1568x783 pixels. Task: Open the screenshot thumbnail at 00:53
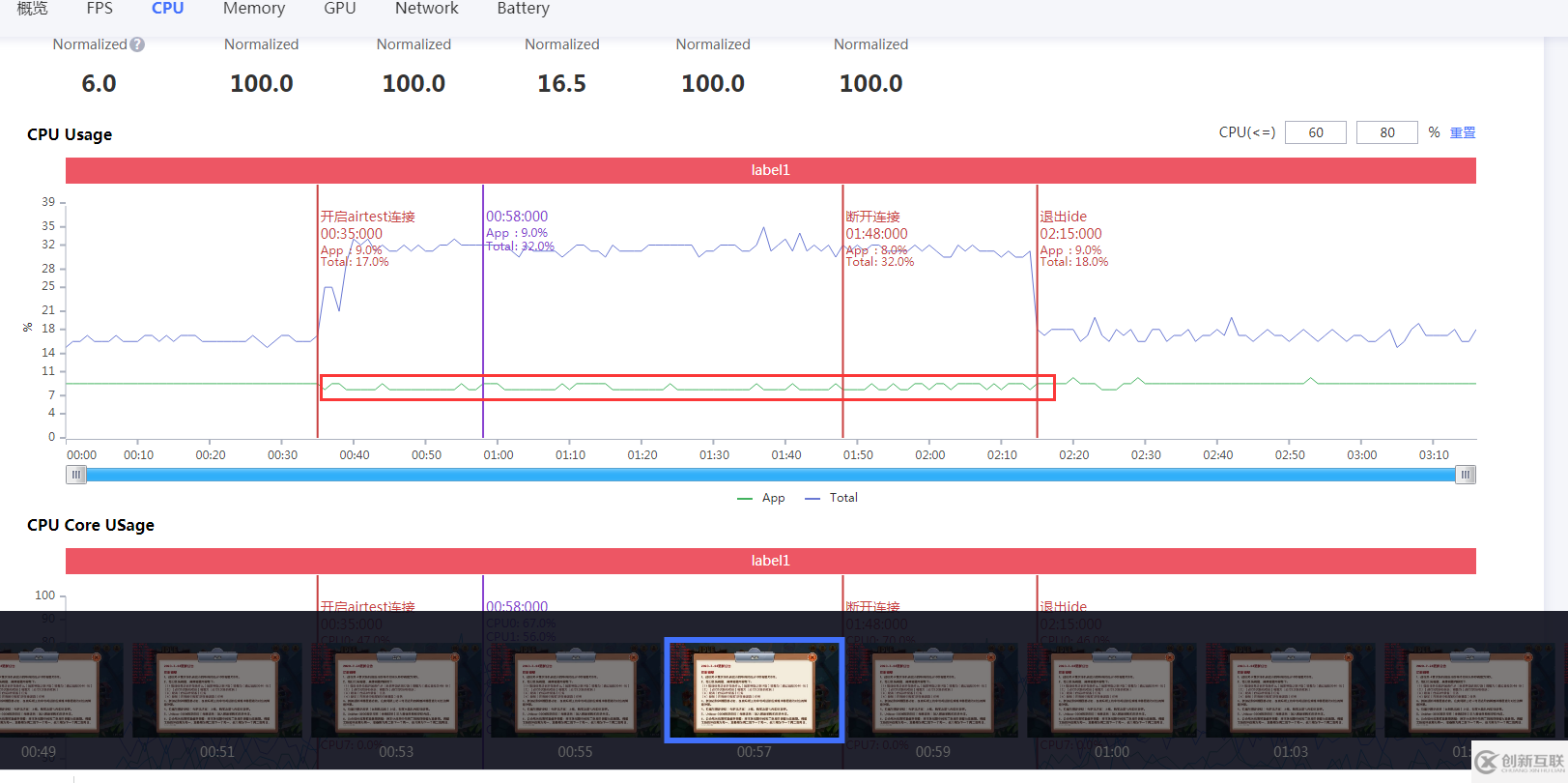396,691
